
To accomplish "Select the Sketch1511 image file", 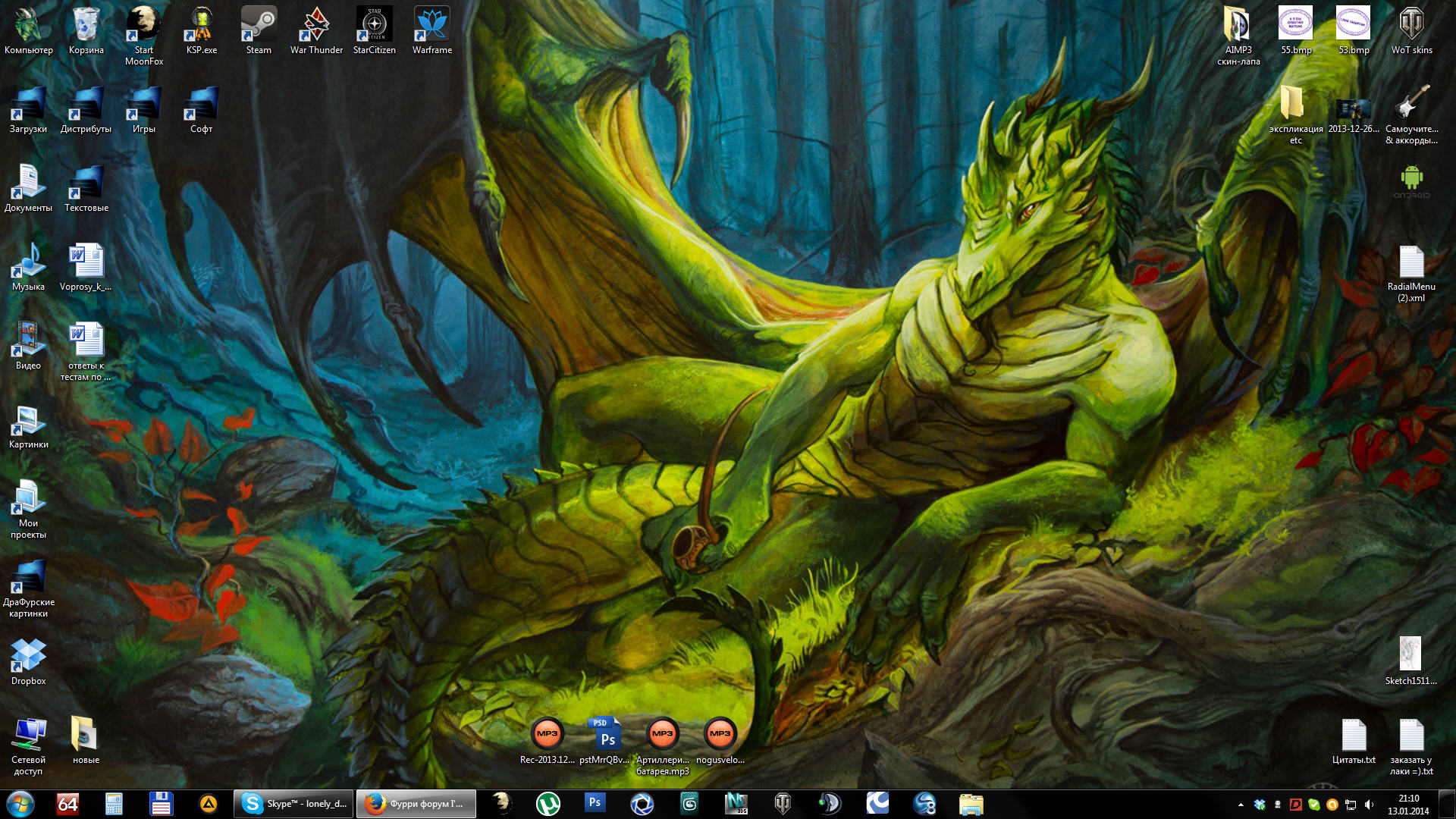I will (1411, 662).
